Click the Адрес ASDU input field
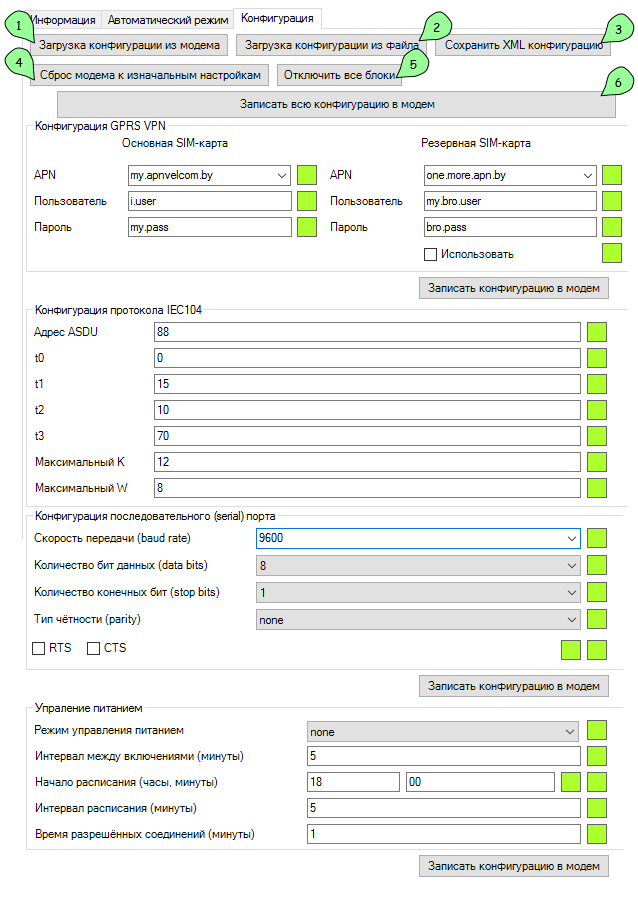 [367, 332]
